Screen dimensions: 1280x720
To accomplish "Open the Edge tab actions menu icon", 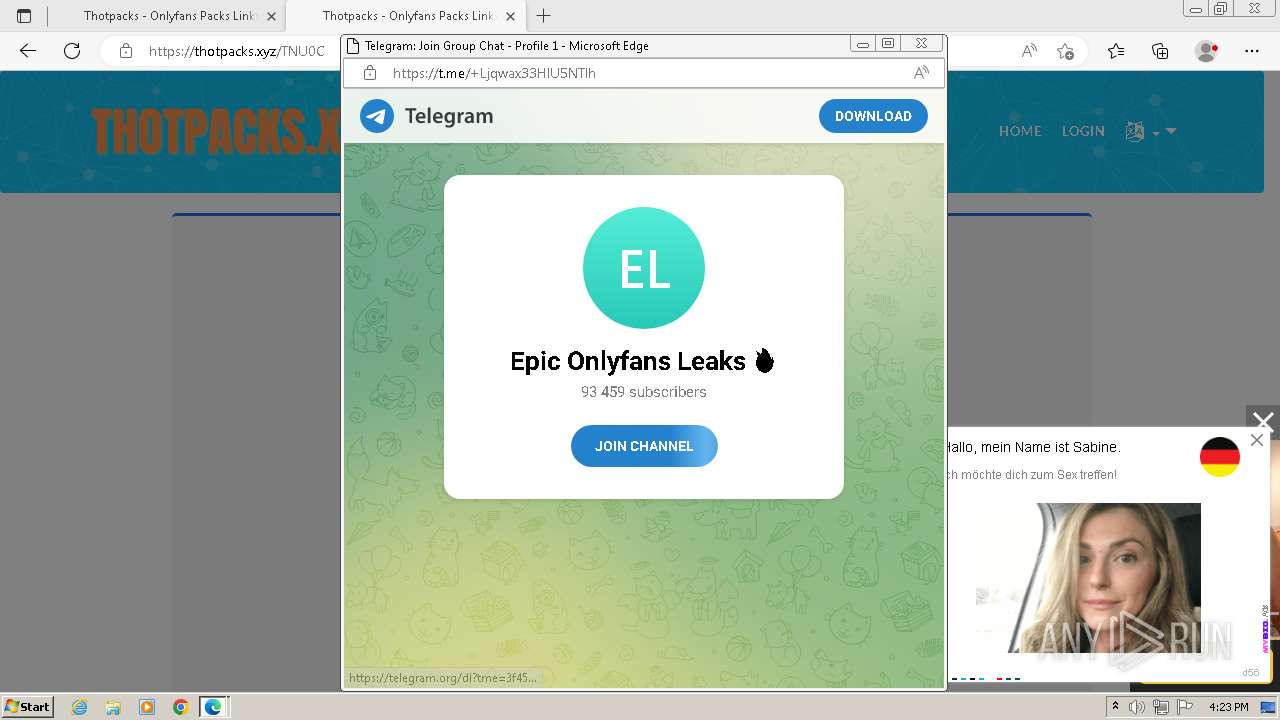I will coord(24,16).
